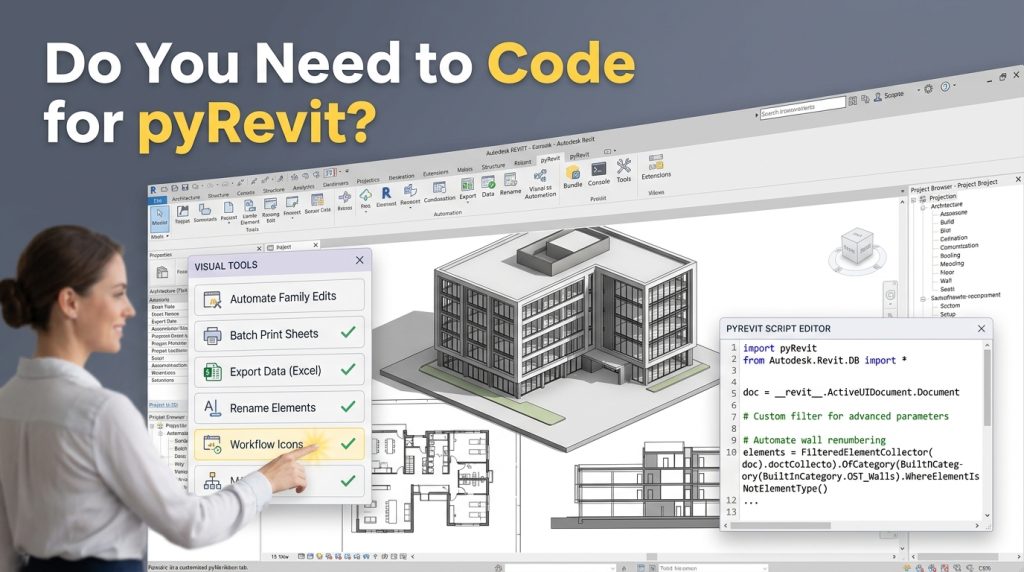Screen dimensions: 1024x572
Task: Click Rename Elements button
Action: tap(280, 407)
